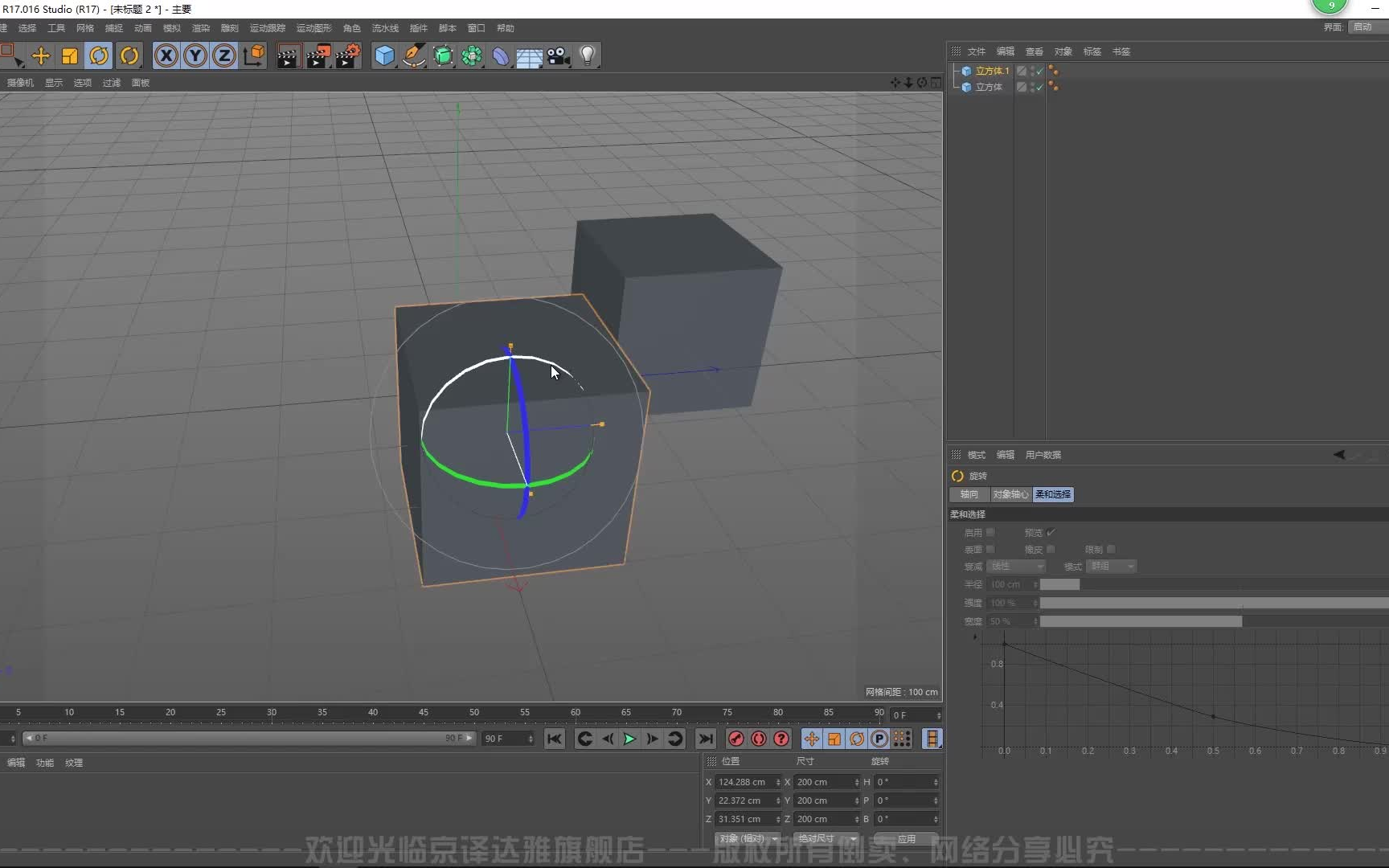This screenshot has width=1389, height=868.
Task: Add a Subdivision Surface object
Action: pos(443,55)
